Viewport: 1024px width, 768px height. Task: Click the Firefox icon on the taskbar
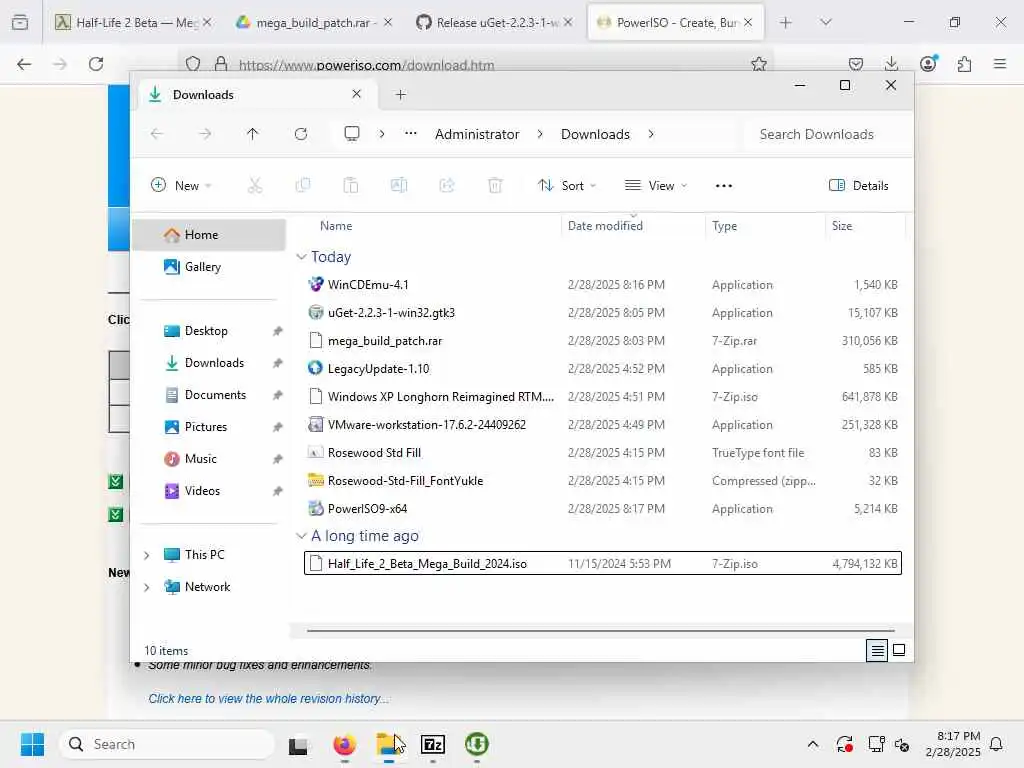(345, 744)
